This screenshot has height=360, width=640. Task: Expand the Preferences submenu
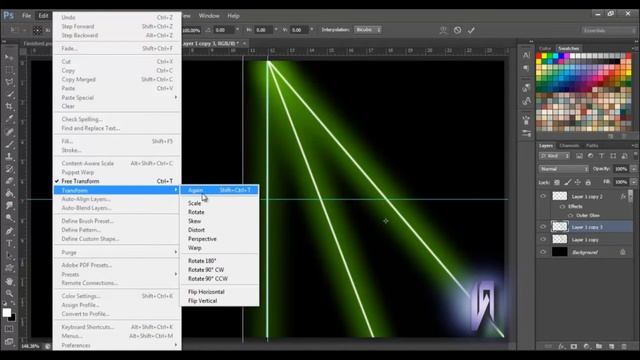point(117,345)
